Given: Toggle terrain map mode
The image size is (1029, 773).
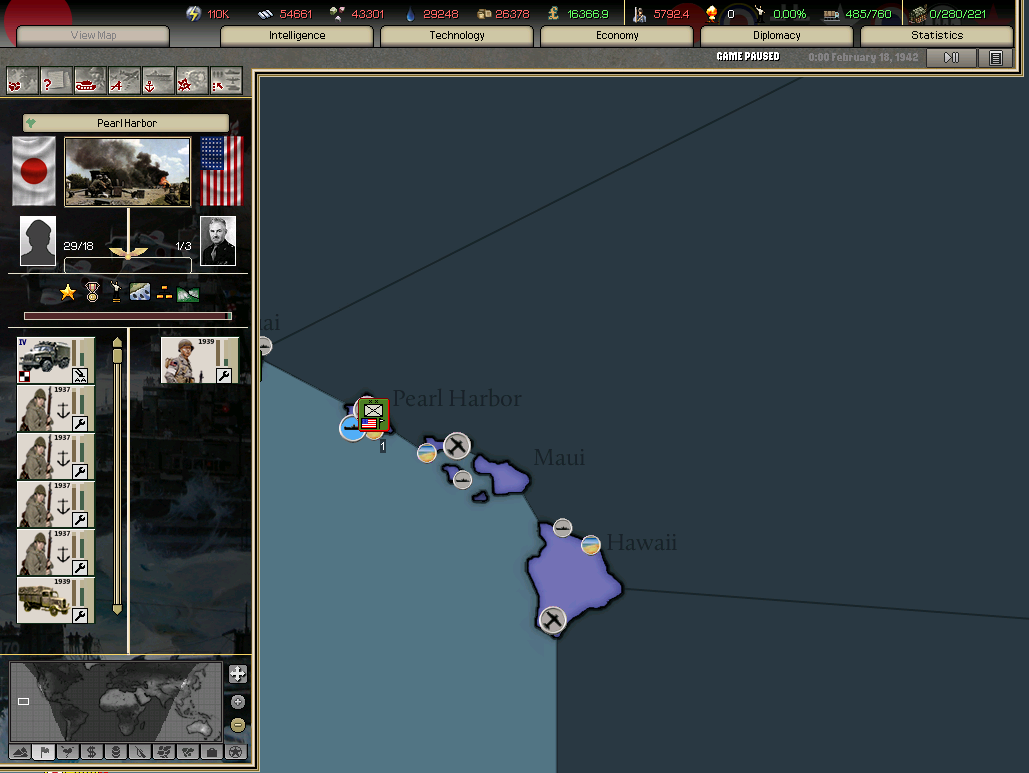Looking at the screenshot, I should (x=20, y=752).
